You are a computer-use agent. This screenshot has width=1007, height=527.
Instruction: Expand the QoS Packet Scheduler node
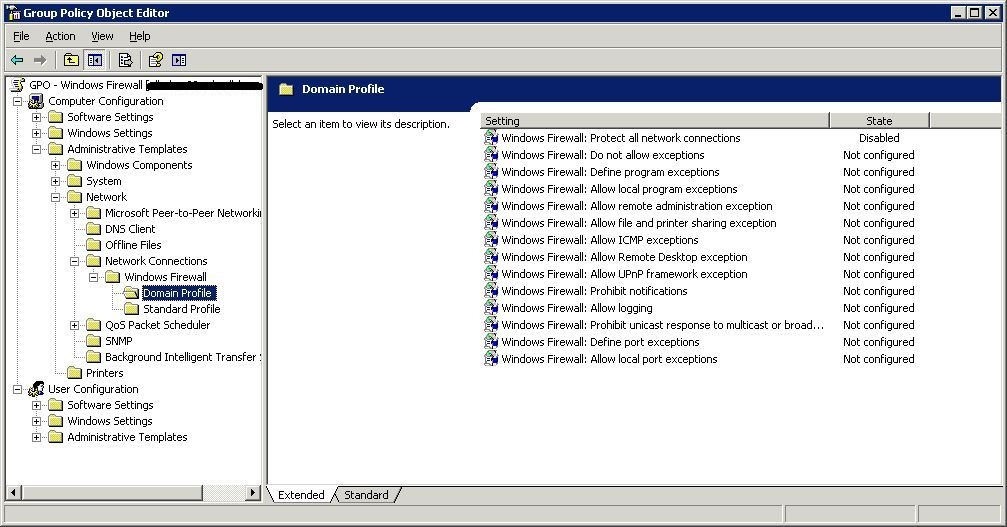pos(74,325)
